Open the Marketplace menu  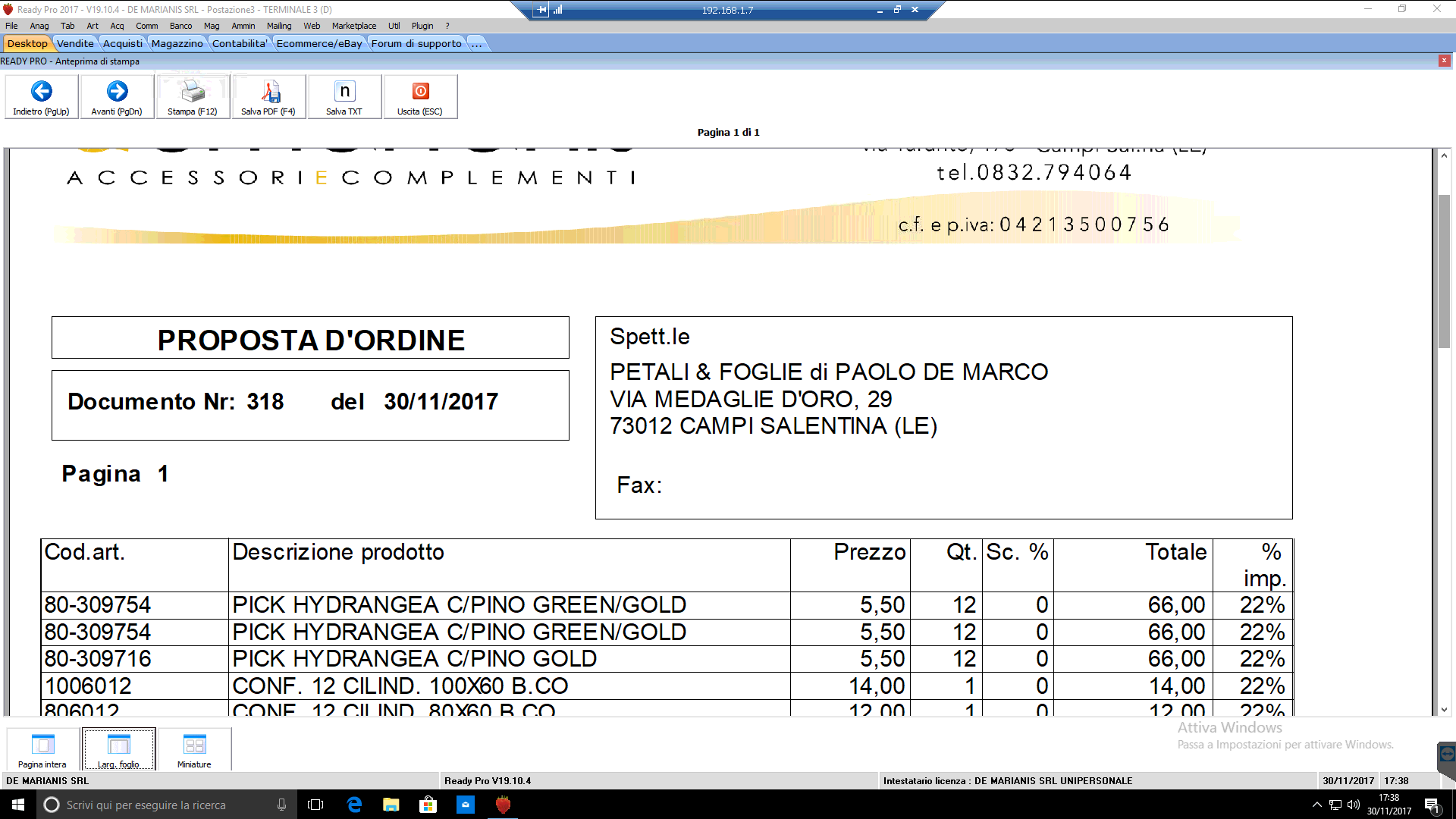click(x=353, y=26)
